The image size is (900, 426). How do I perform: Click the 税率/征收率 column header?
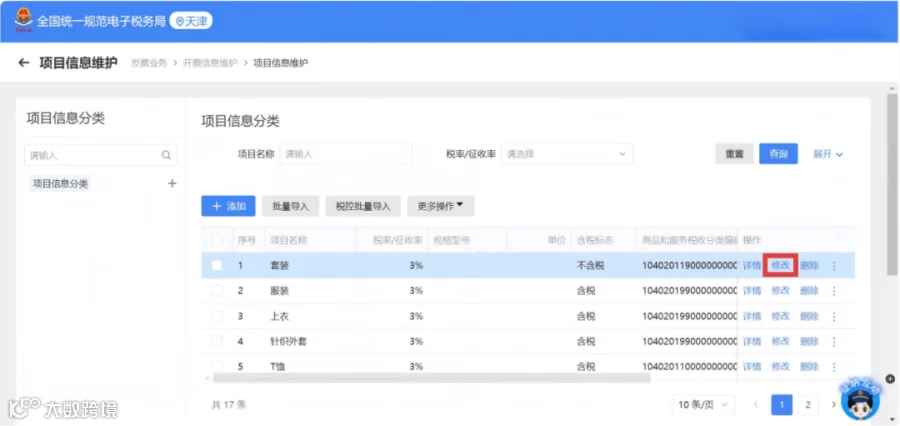coord(398,240)
